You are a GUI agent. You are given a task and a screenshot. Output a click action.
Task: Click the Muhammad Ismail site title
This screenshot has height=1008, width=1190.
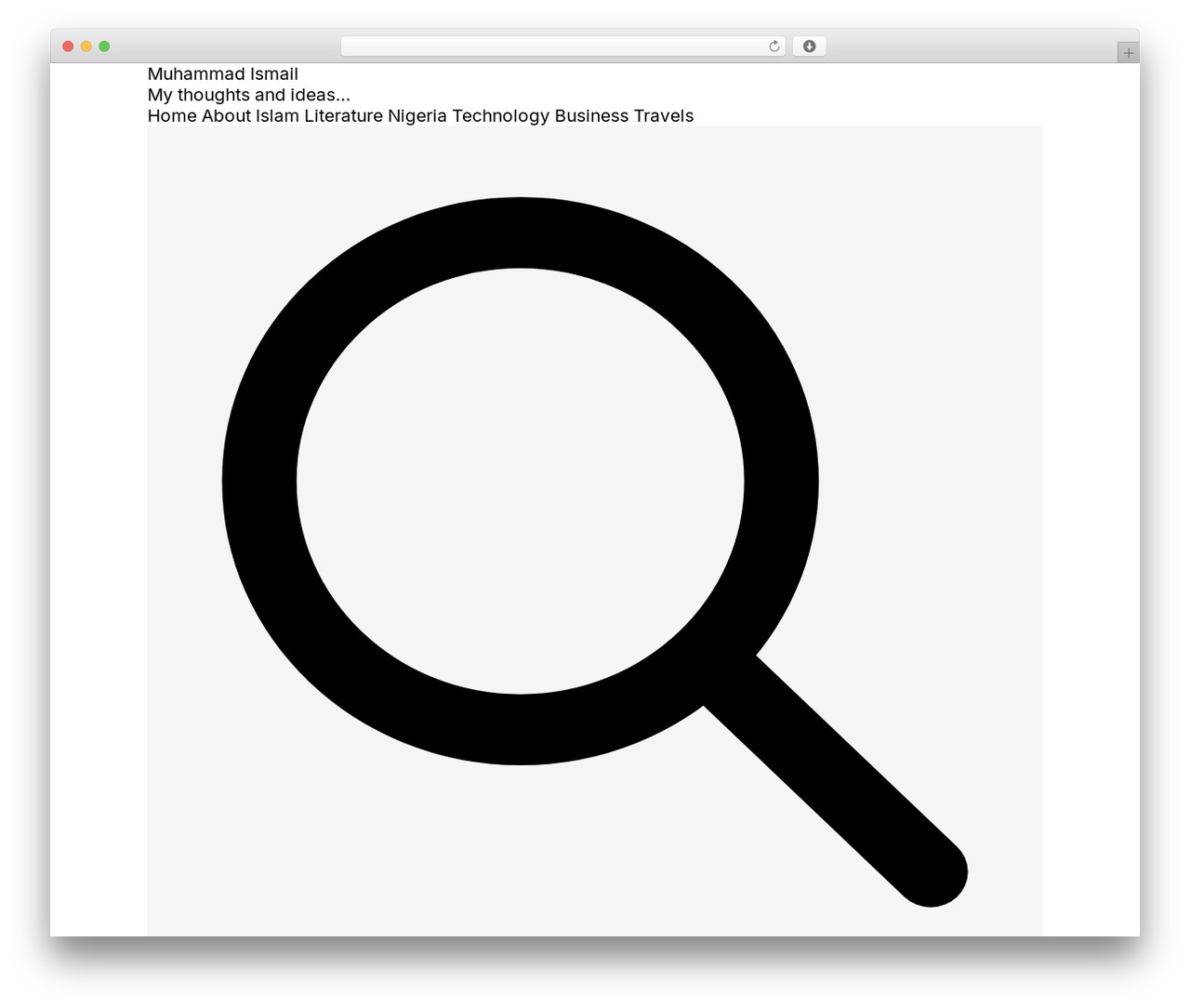pyautogui.click(x=223, y=74)
